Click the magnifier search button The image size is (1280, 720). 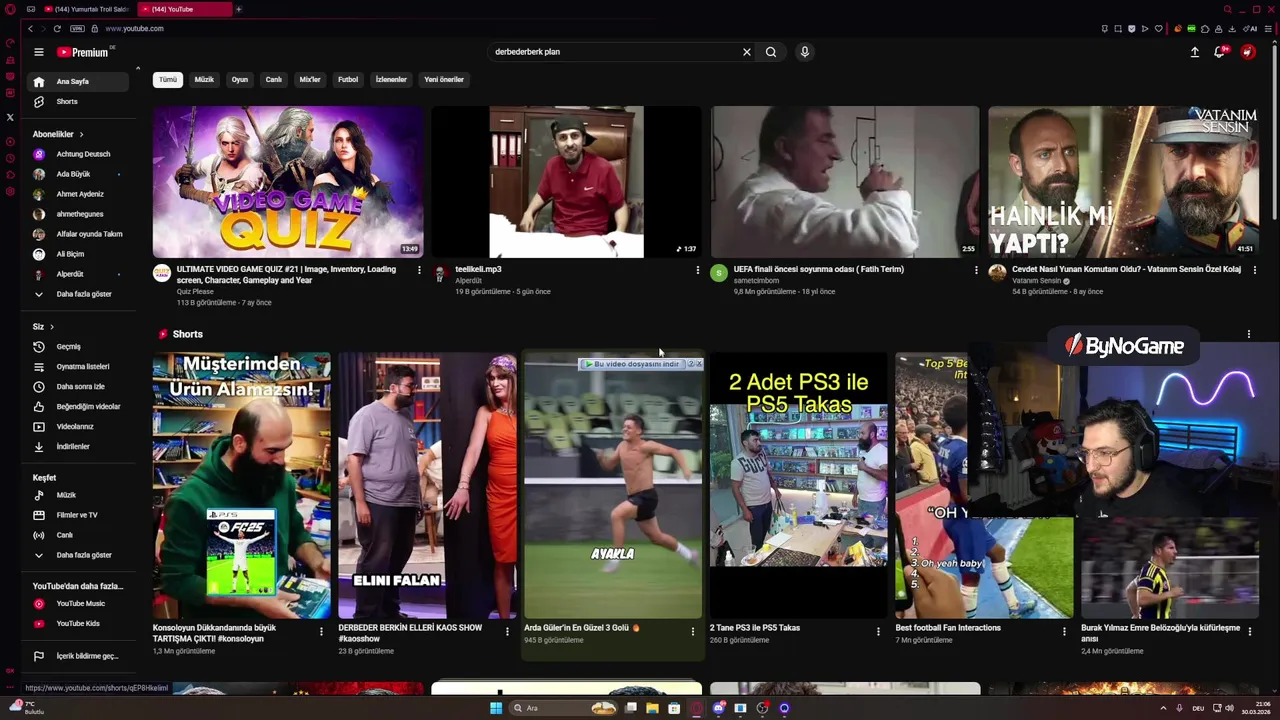(771, 52)
